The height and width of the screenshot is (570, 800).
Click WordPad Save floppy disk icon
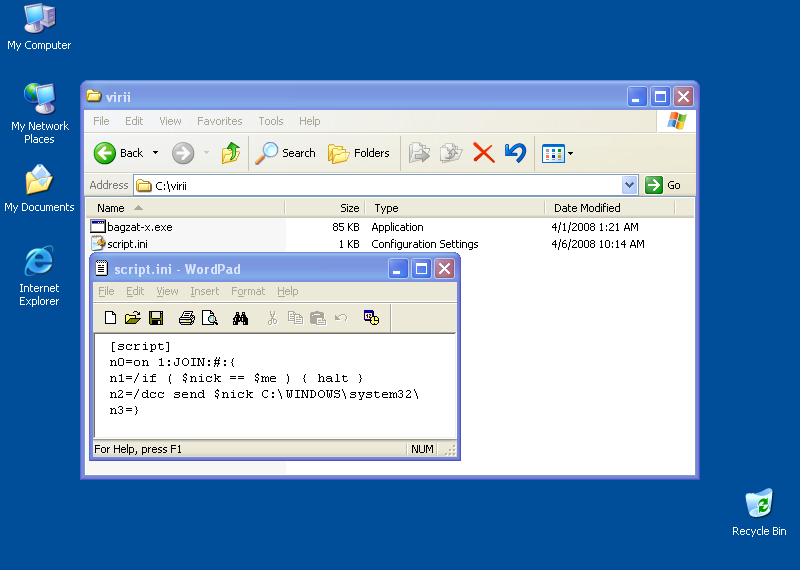click(156, 318)
